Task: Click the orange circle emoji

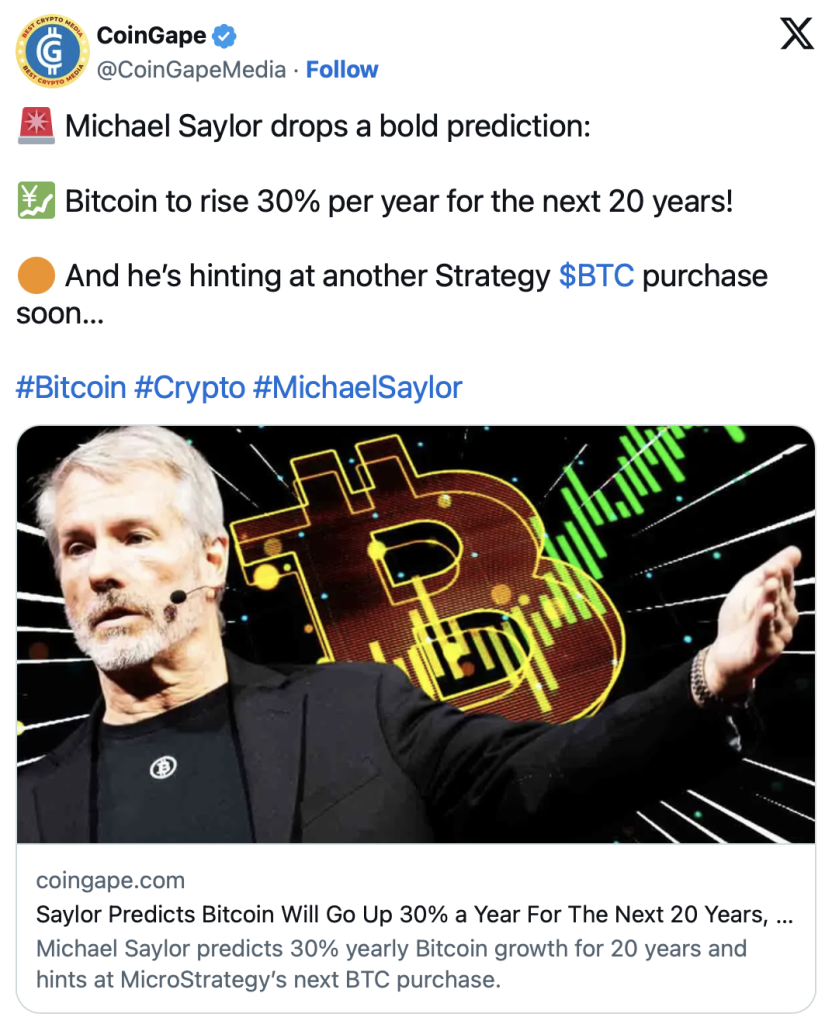Action: pyautogui.click(x=36, y=276)
